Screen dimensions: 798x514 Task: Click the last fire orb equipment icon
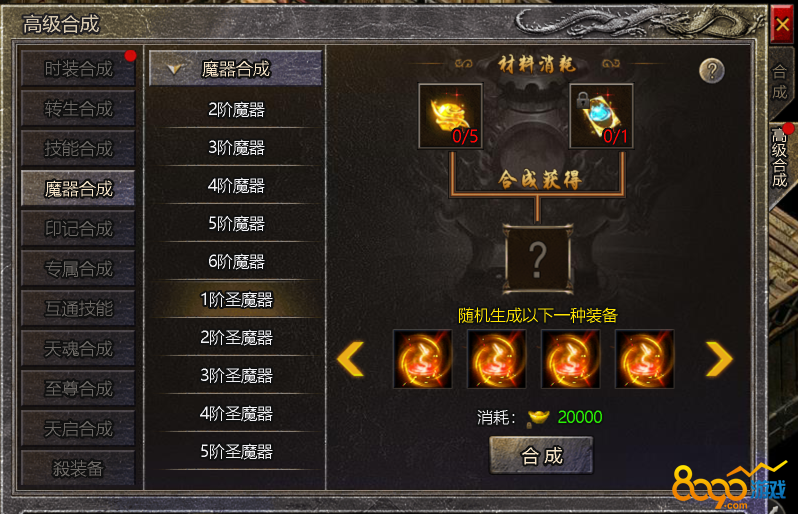(x=644, y=359)
